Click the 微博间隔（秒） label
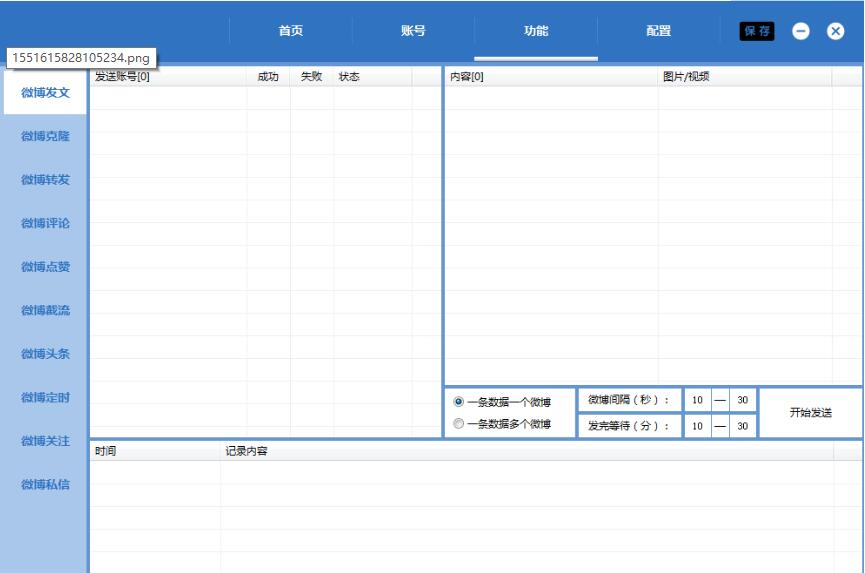Viewport: 865px width, 573px height. [629, 400]
